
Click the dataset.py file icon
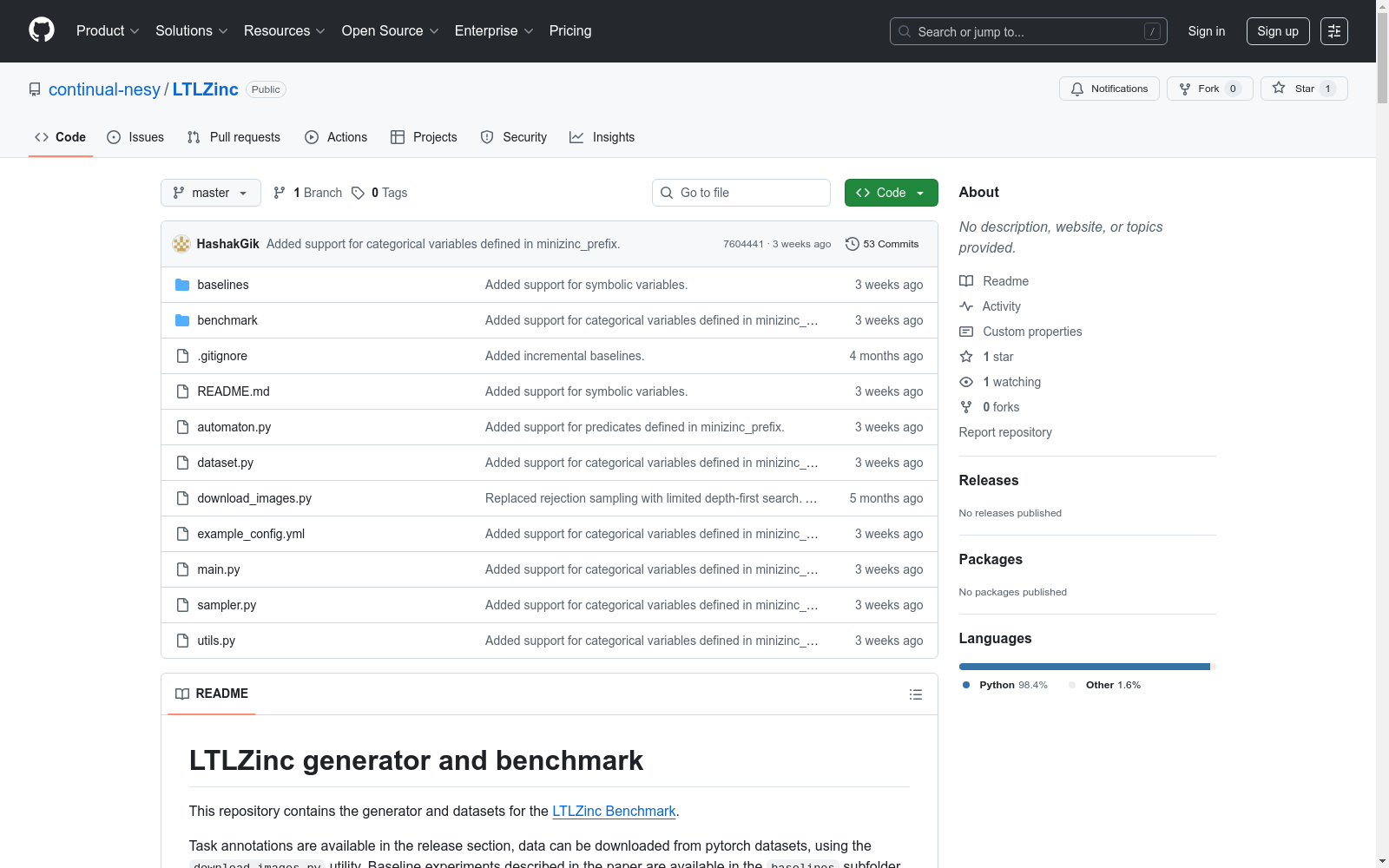[182, 463]
